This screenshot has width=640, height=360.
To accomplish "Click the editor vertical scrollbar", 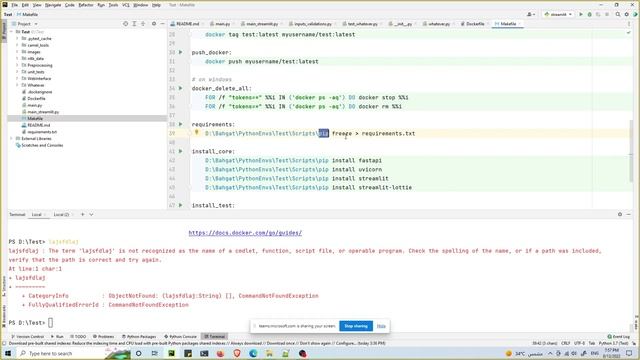I will tap(631, 151).
